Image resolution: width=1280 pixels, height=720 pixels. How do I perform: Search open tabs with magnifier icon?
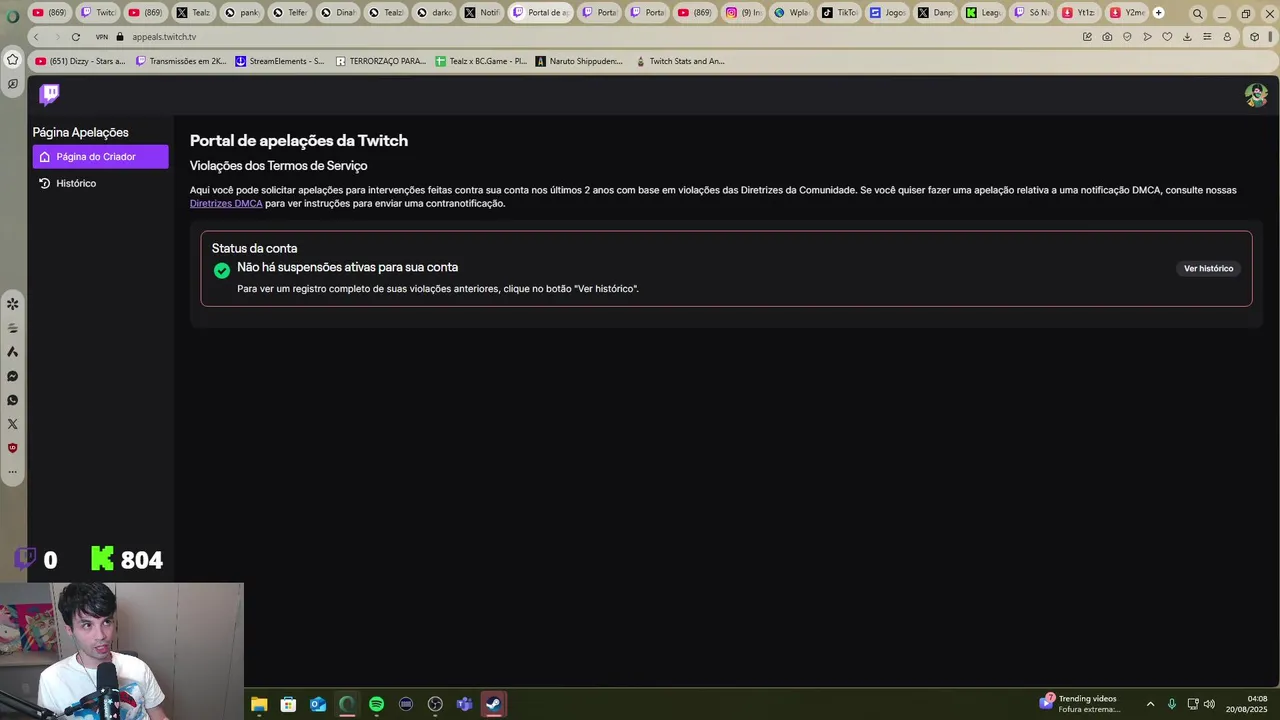1198,14
